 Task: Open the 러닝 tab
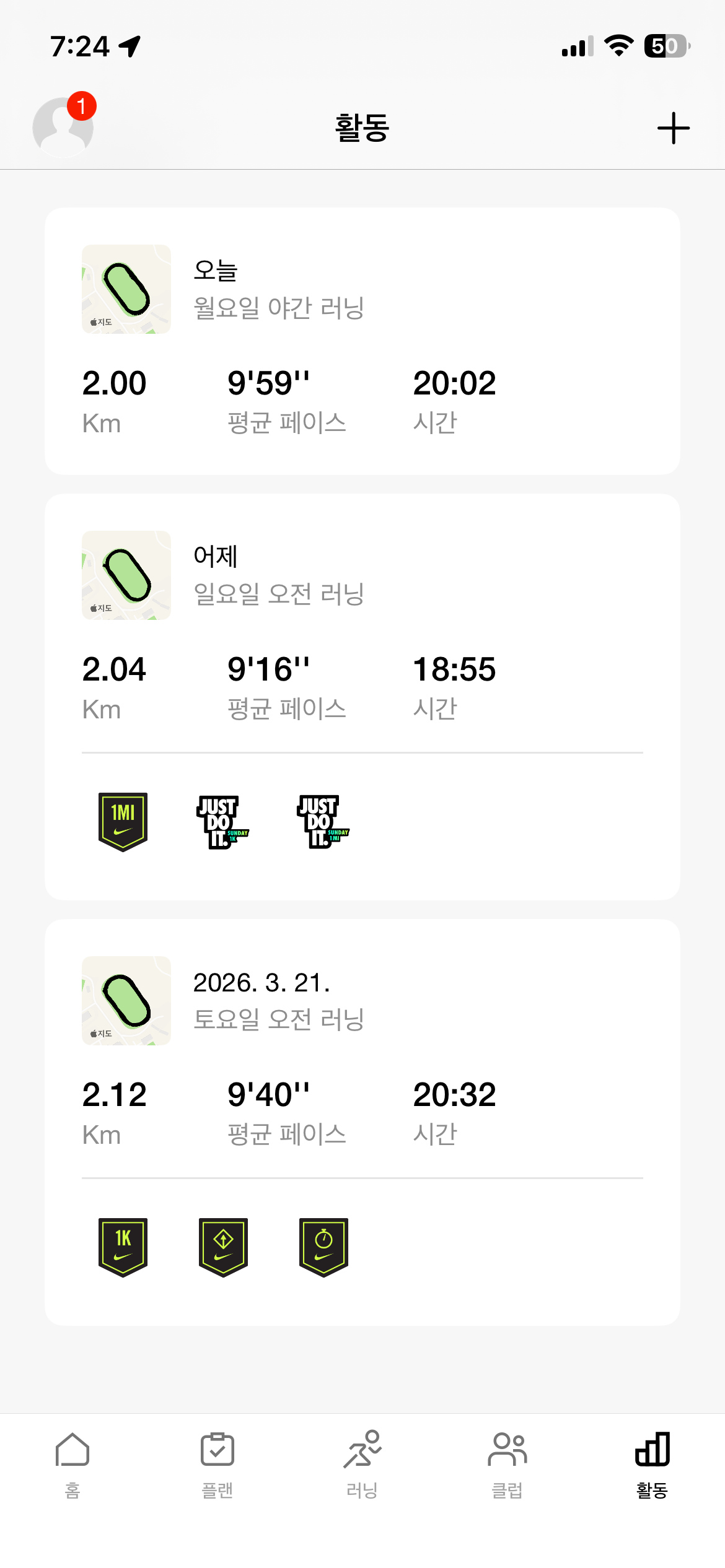coord(362,1464)
